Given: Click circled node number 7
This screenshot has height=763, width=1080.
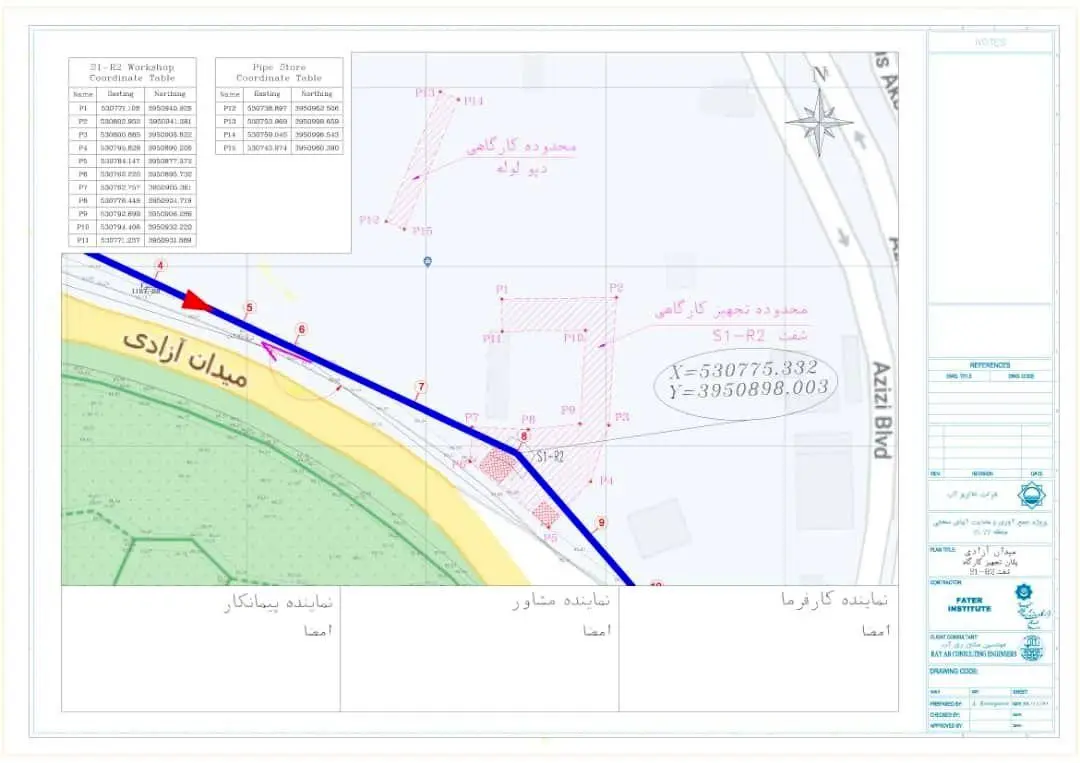Looking at the screenshot, I should [422, 386].
